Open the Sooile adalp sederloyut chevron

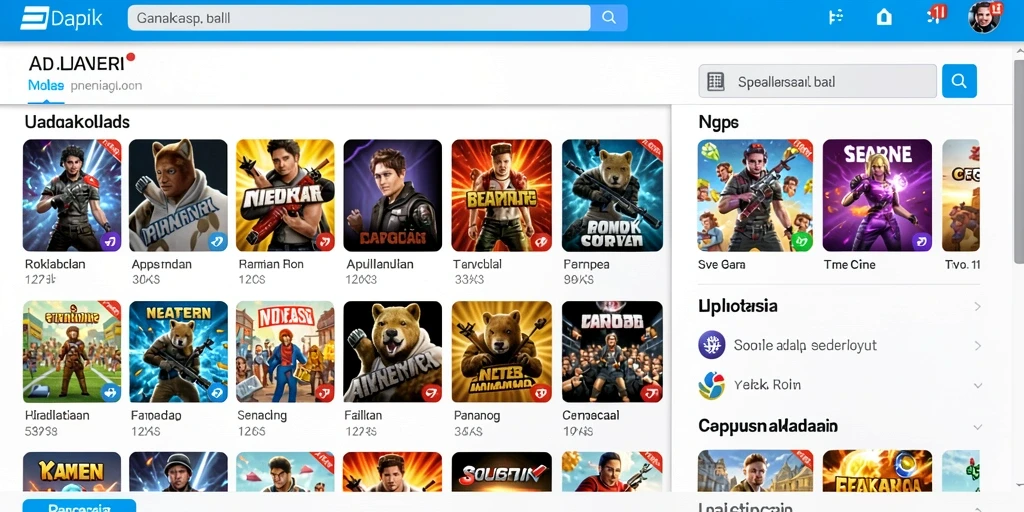tap(978, 345)
